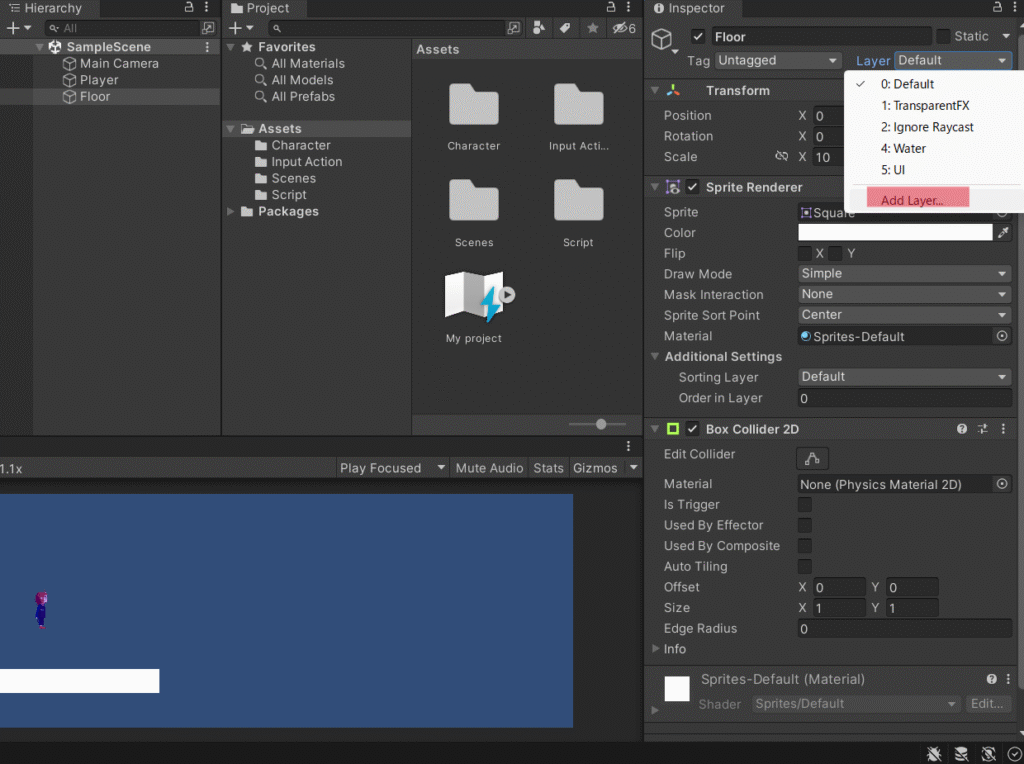Viewport: 1024px width, 764px height.
Task: Toggle the Static checkbox for Floor
Action: [943, 36]
